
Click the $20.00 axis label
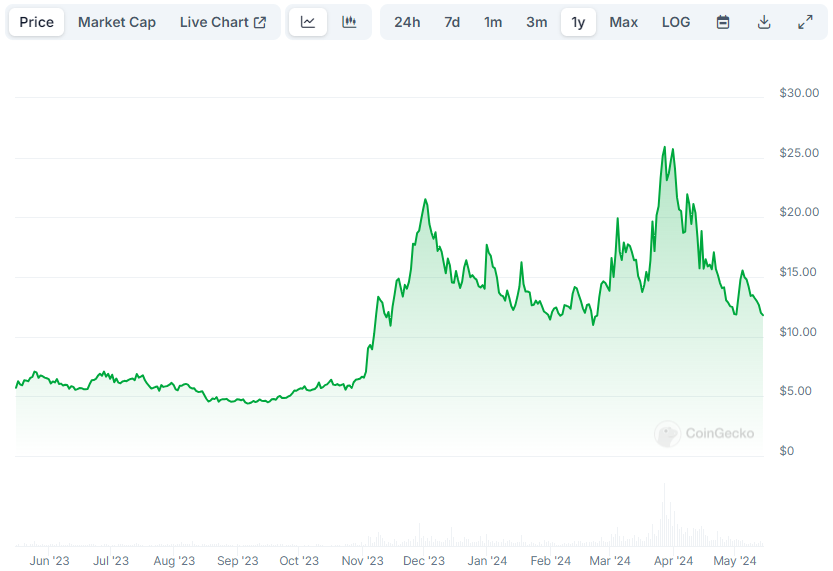pyautogui.click(x=799, y=212)
